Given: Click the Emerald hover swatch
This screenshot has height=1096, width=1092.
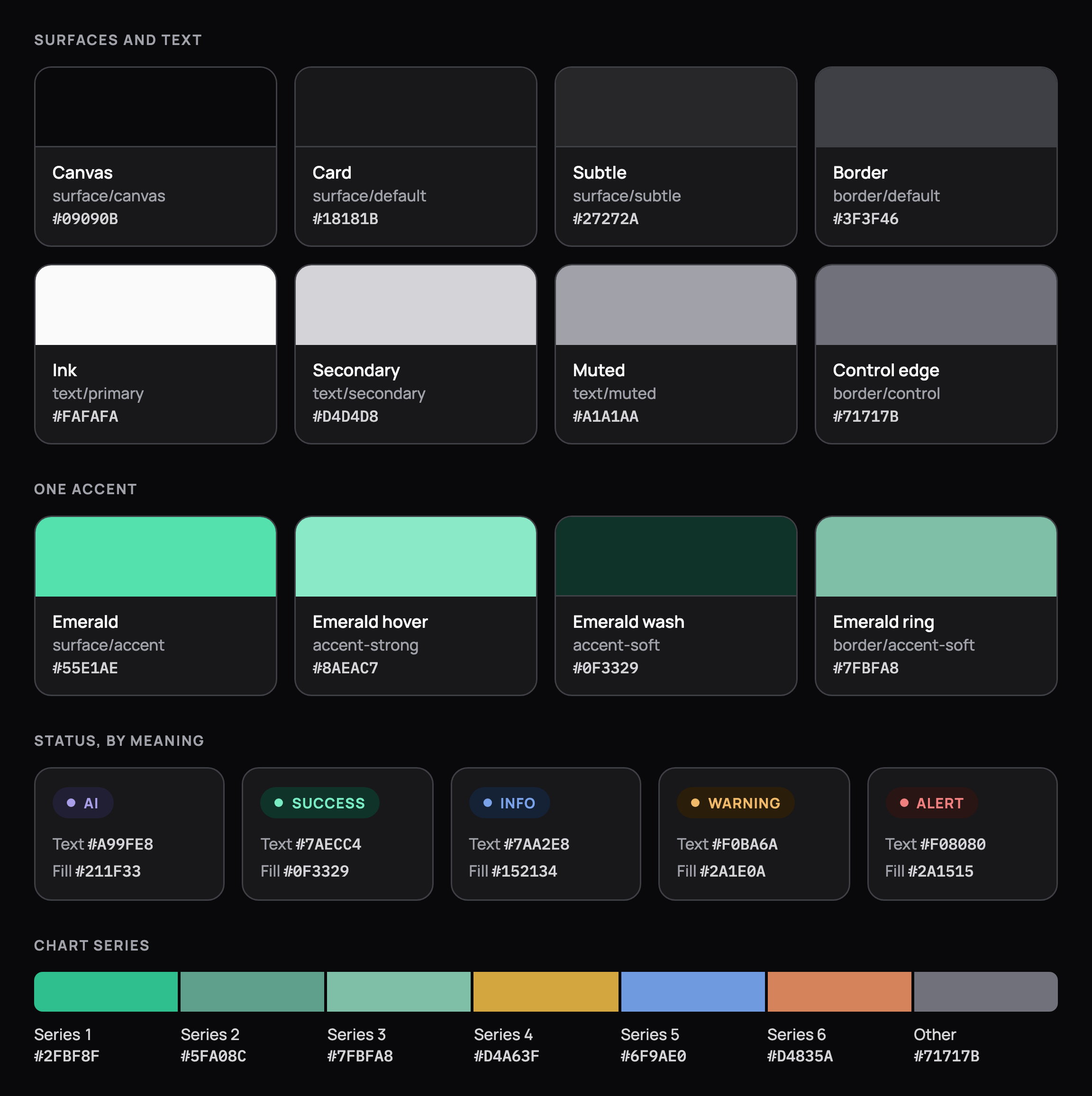Looking at the screenshot, I should point(416,556).
